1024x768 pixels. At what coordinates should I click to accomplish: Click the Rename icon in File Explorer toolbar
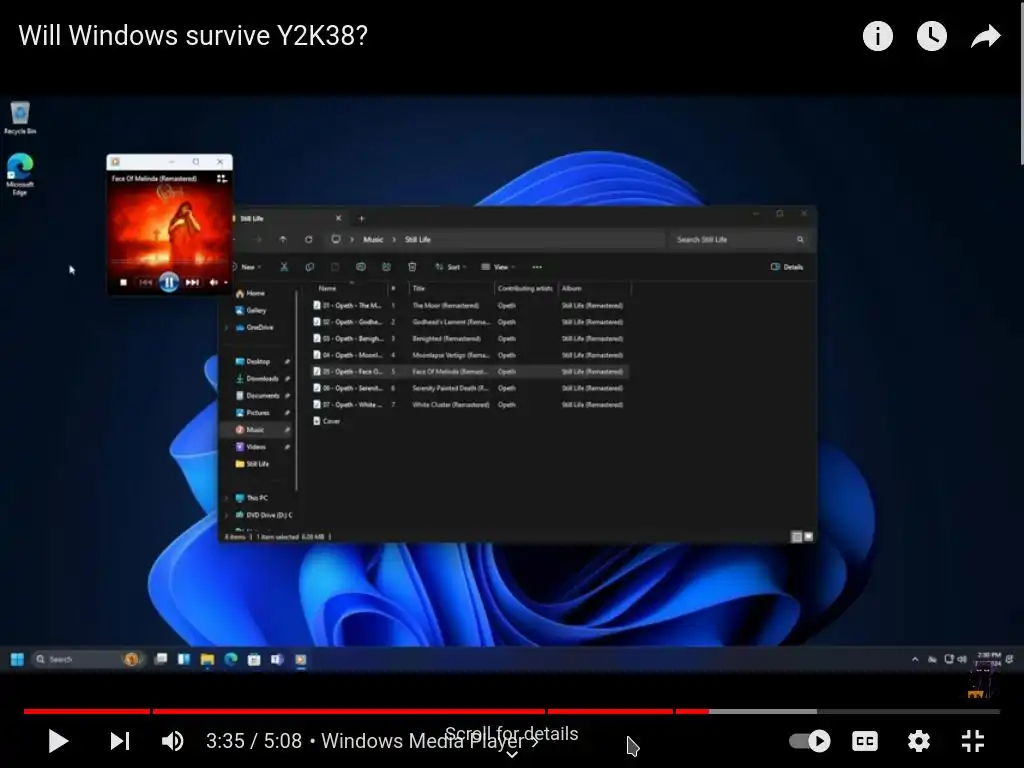pos(360,267)
